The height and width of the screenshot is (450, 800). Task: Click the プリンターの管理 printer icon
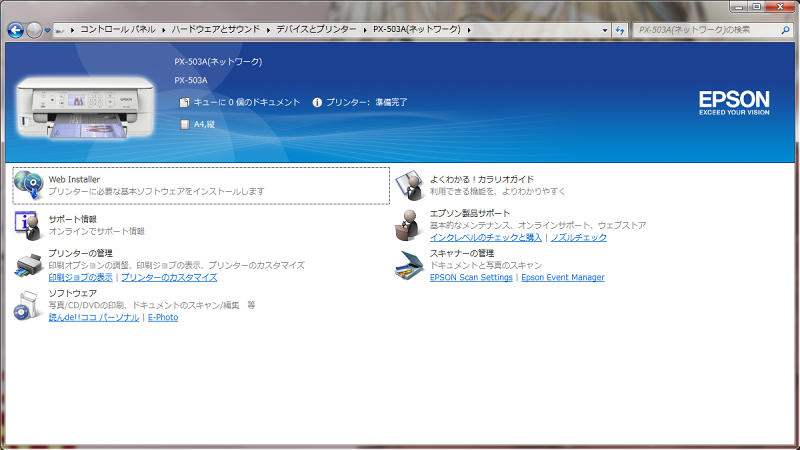coord(28,265)
